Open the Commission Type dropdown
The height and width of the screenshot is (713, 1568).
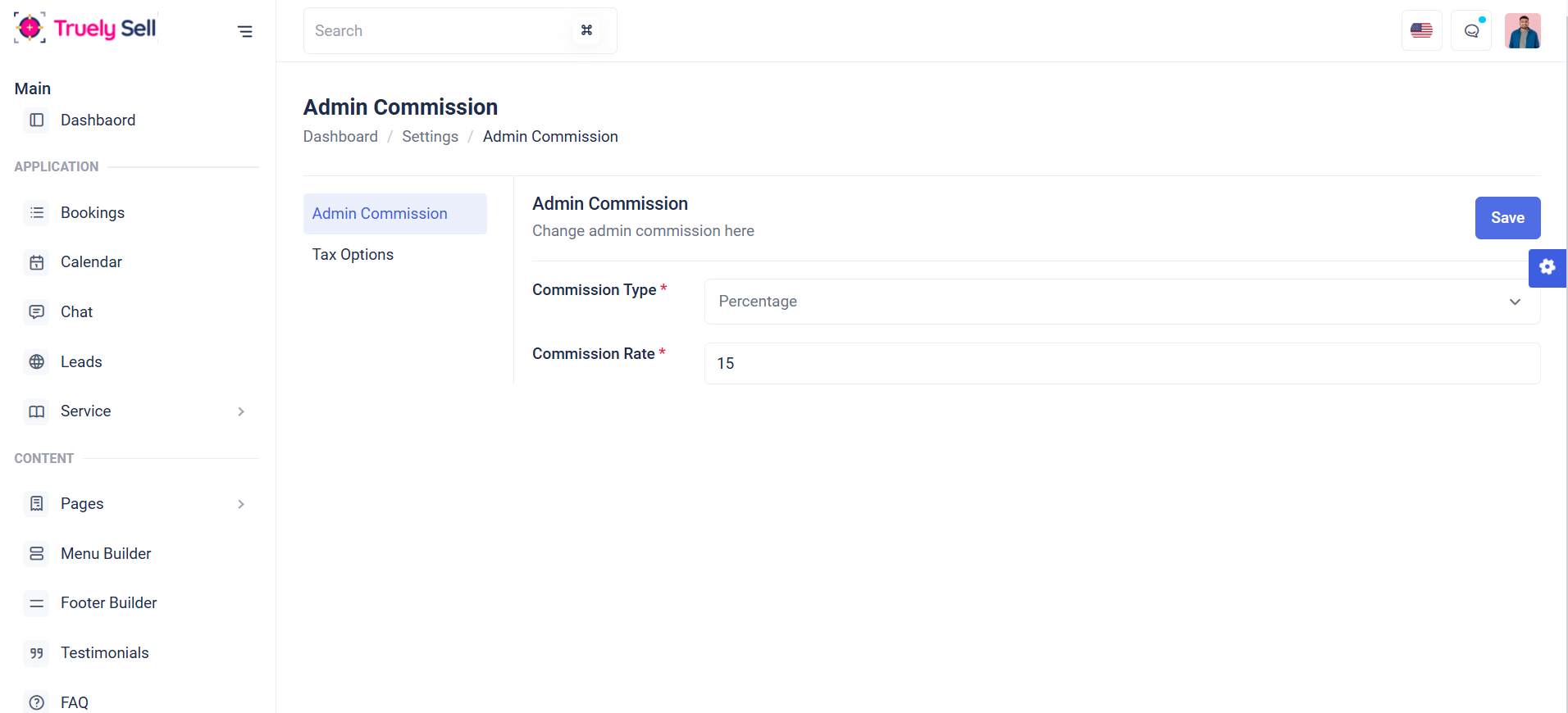click(1121, 302)
